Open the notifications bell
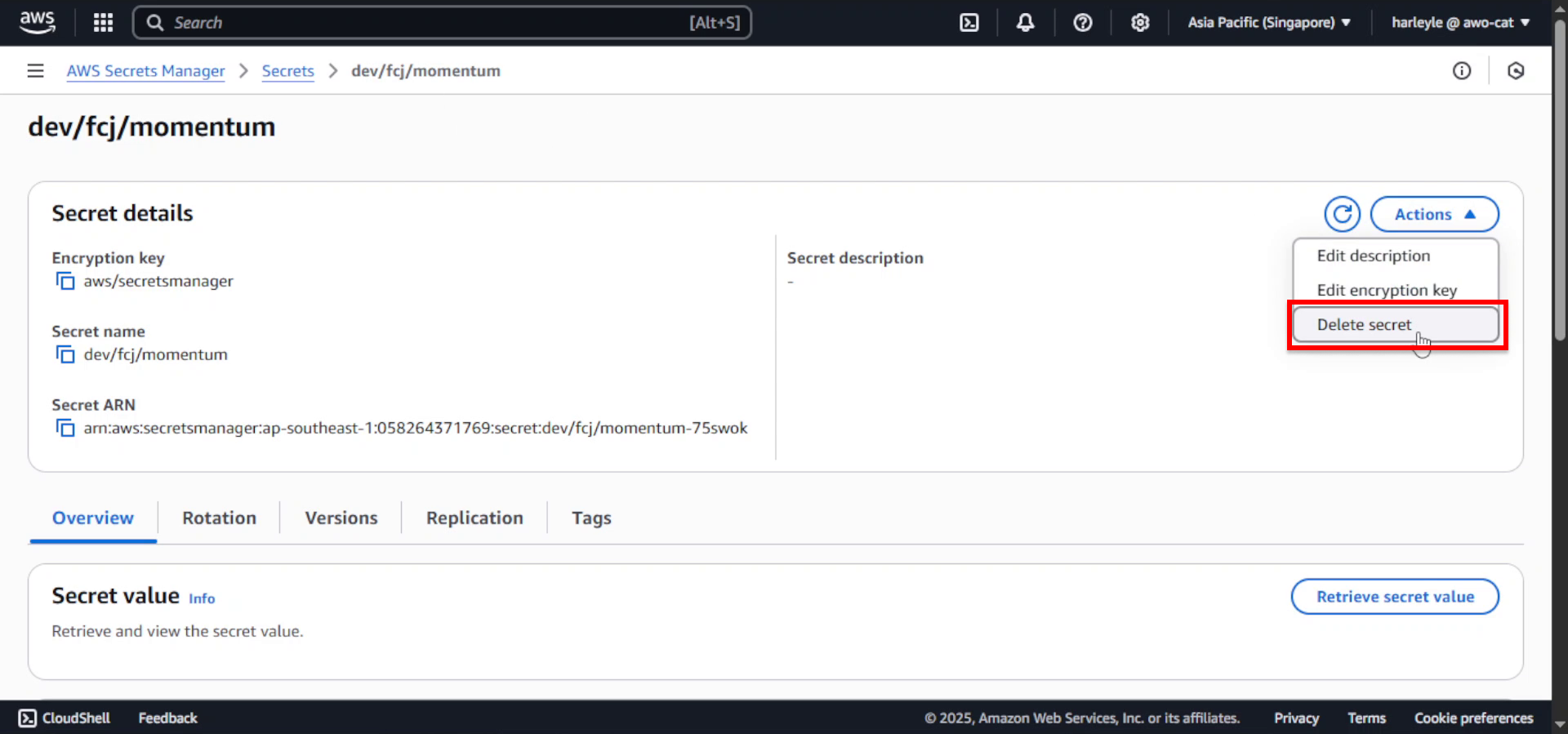Image resolution: width=1568 pixels, height=734 pixels. pyautogui.click(x=1025, y=22)
